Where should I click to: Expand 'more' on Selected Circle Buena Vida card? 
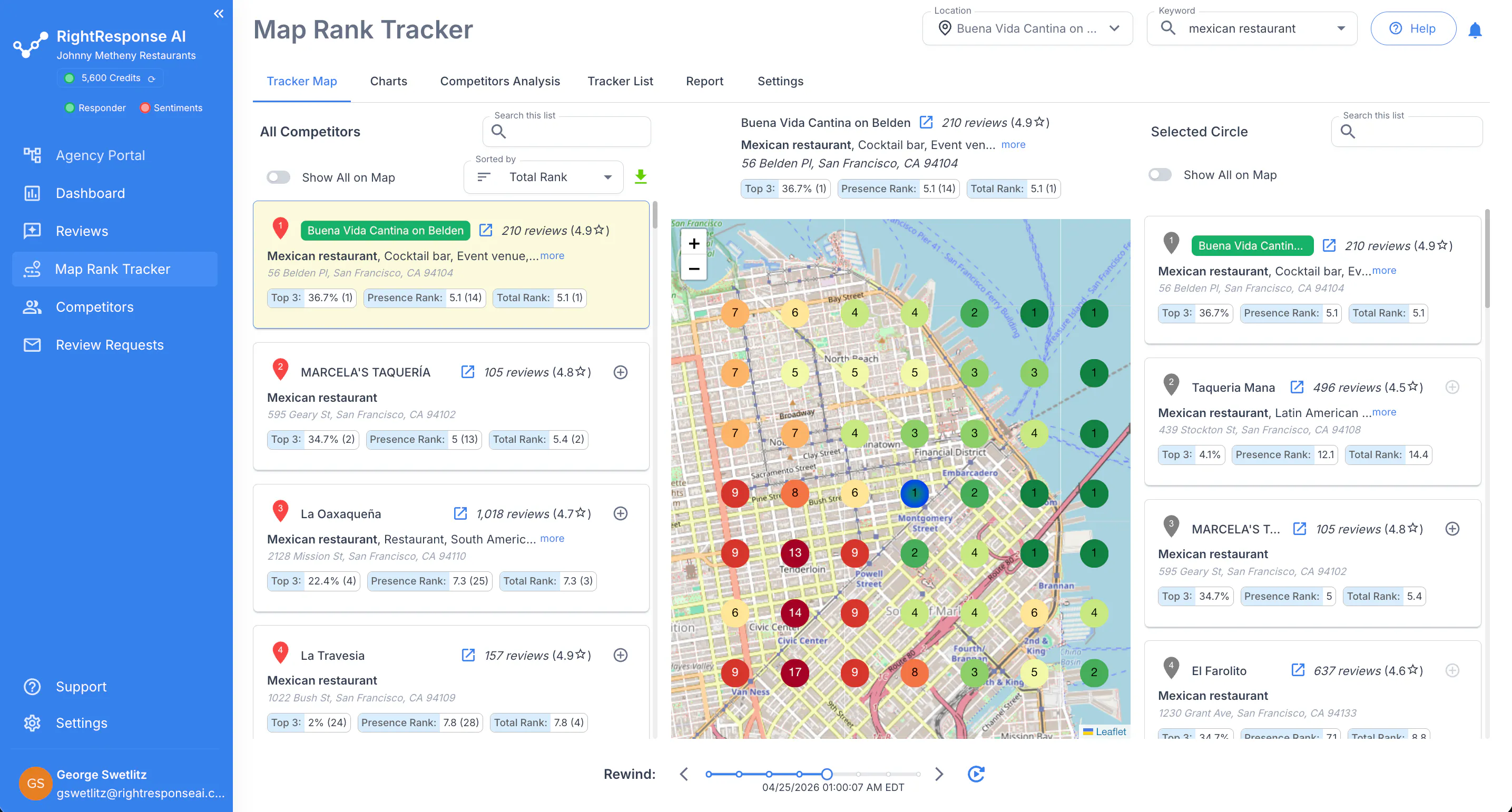click(x=1384, y=271)
